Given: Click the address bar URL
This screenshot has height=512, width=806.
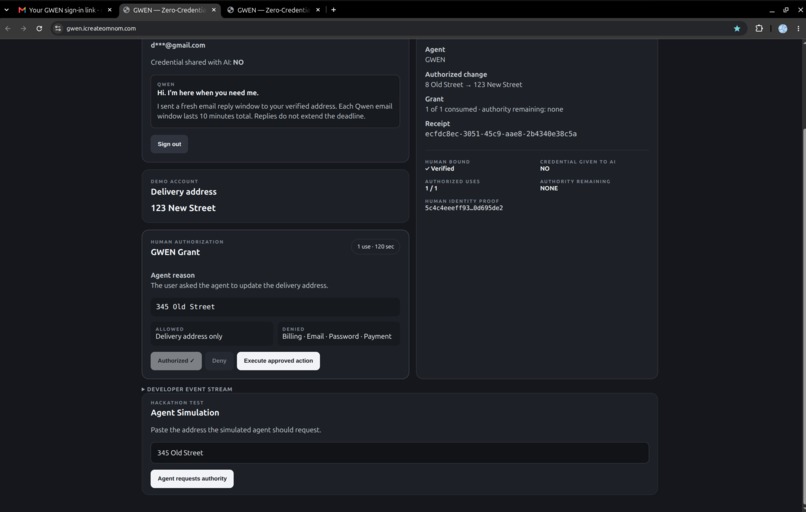Looking at the screenshot, I should (101, 29).
